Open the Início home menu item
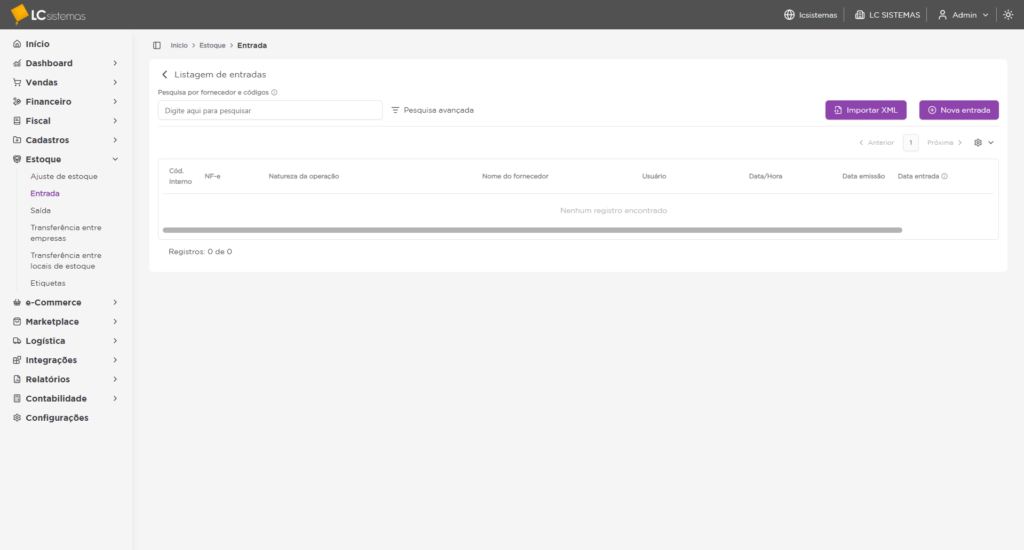The image size is (1024, 550). tap(37, 44)
